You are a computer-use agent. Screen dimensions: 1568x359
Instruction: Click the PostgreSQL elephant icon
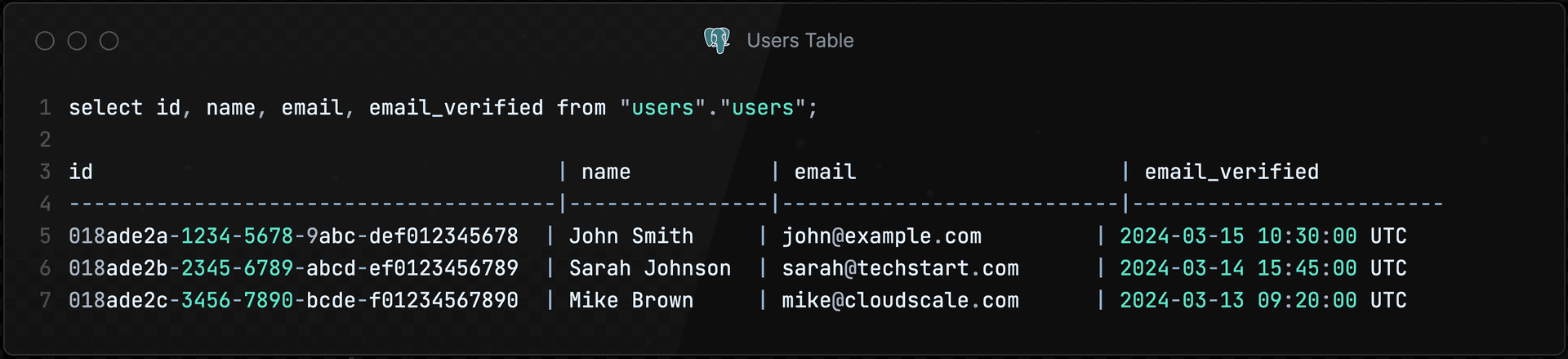point(717,40)
